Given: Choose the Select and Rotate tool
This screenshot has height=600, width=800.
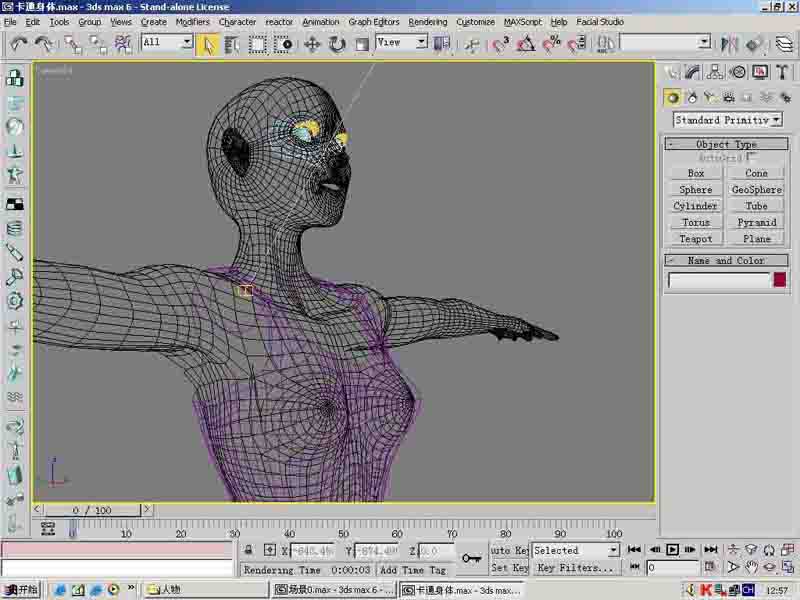Looking at the screenshot, I should [x=337, y=44].
